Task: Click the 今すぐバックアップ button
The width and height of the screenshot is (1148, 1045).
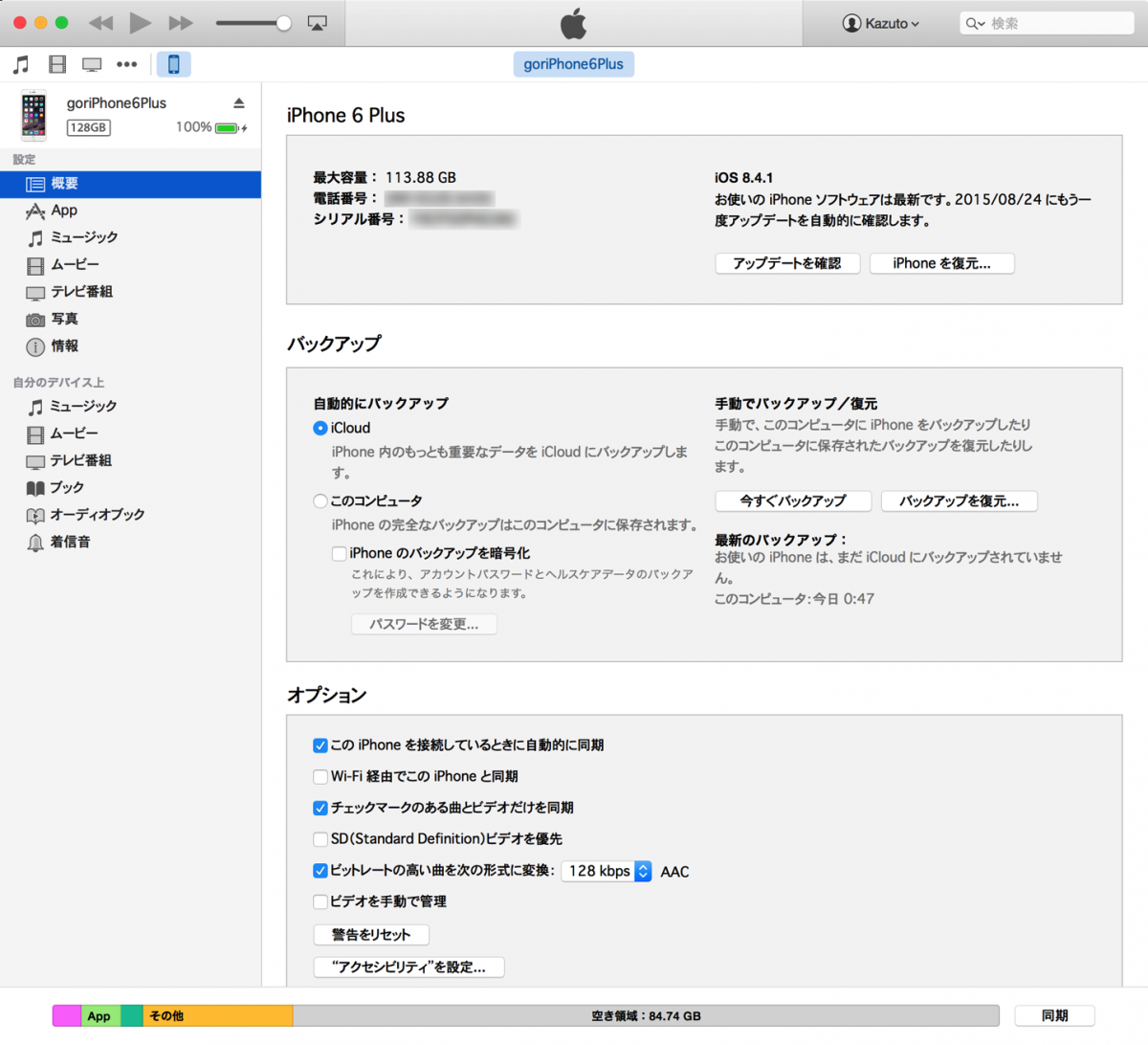Action: pos(792,500)
